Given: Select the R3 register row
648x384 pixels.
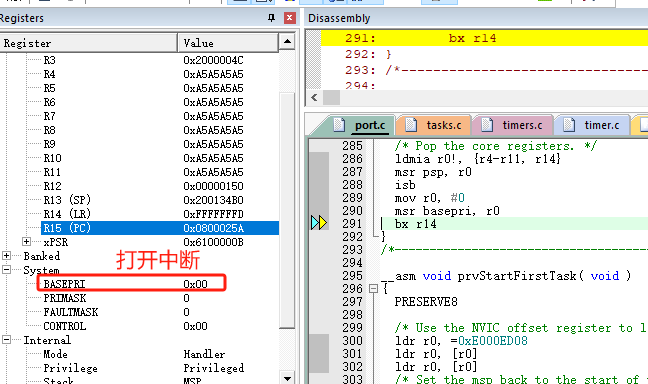Looking at the screenshot, I should pyautogui.click(x=160, y=60).
